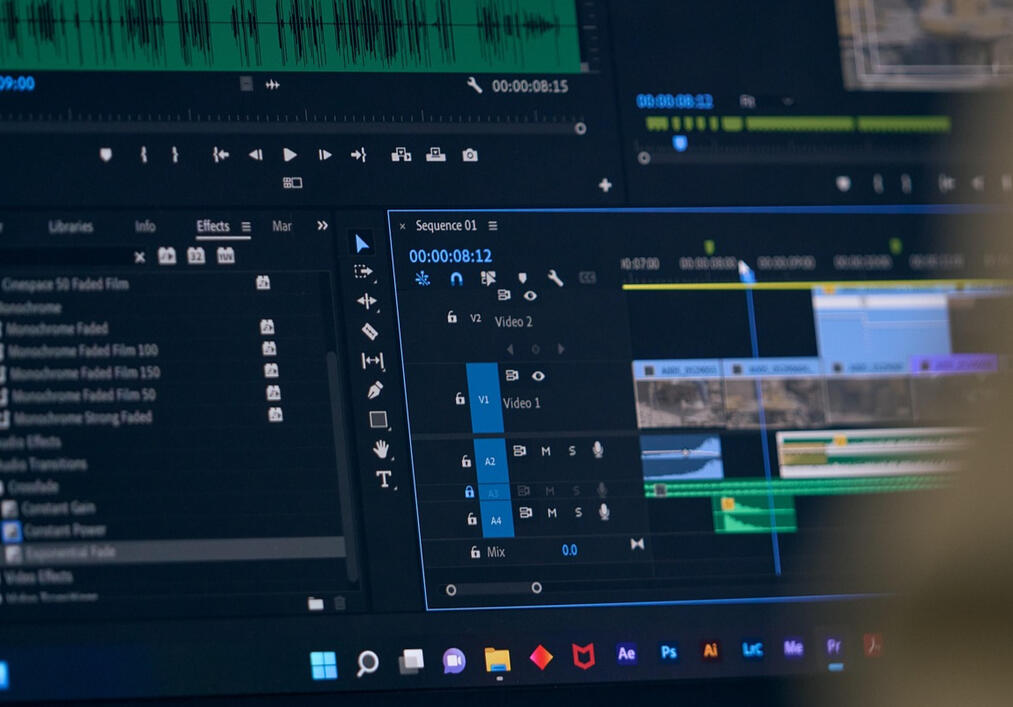The width and height of the screenshot is (1013, 707).
Task: Open source monitor settings wrench
Action: [474, 85]
